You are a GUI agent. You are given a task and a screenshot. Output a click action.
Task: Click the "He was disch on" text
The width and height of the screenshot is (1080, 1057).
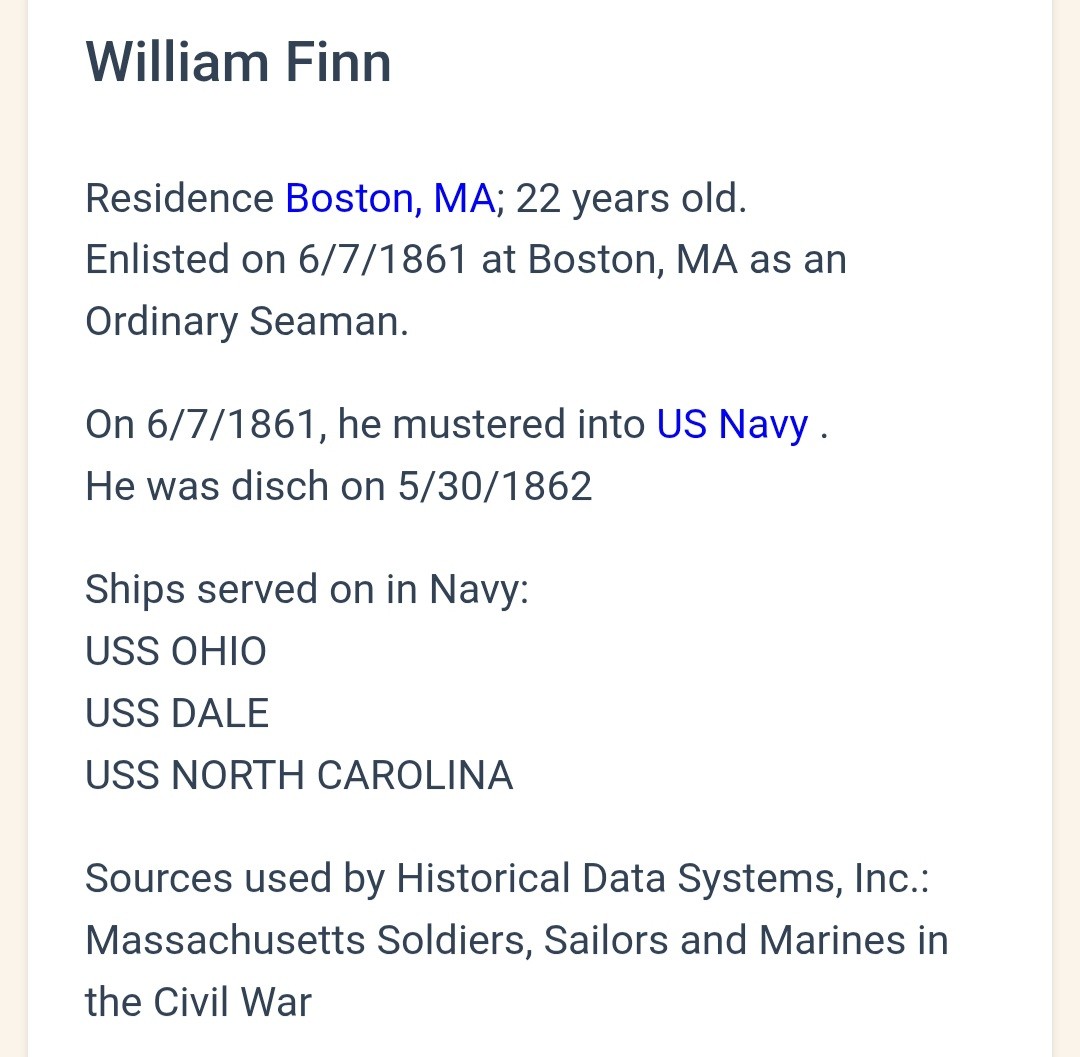(235, 486)
